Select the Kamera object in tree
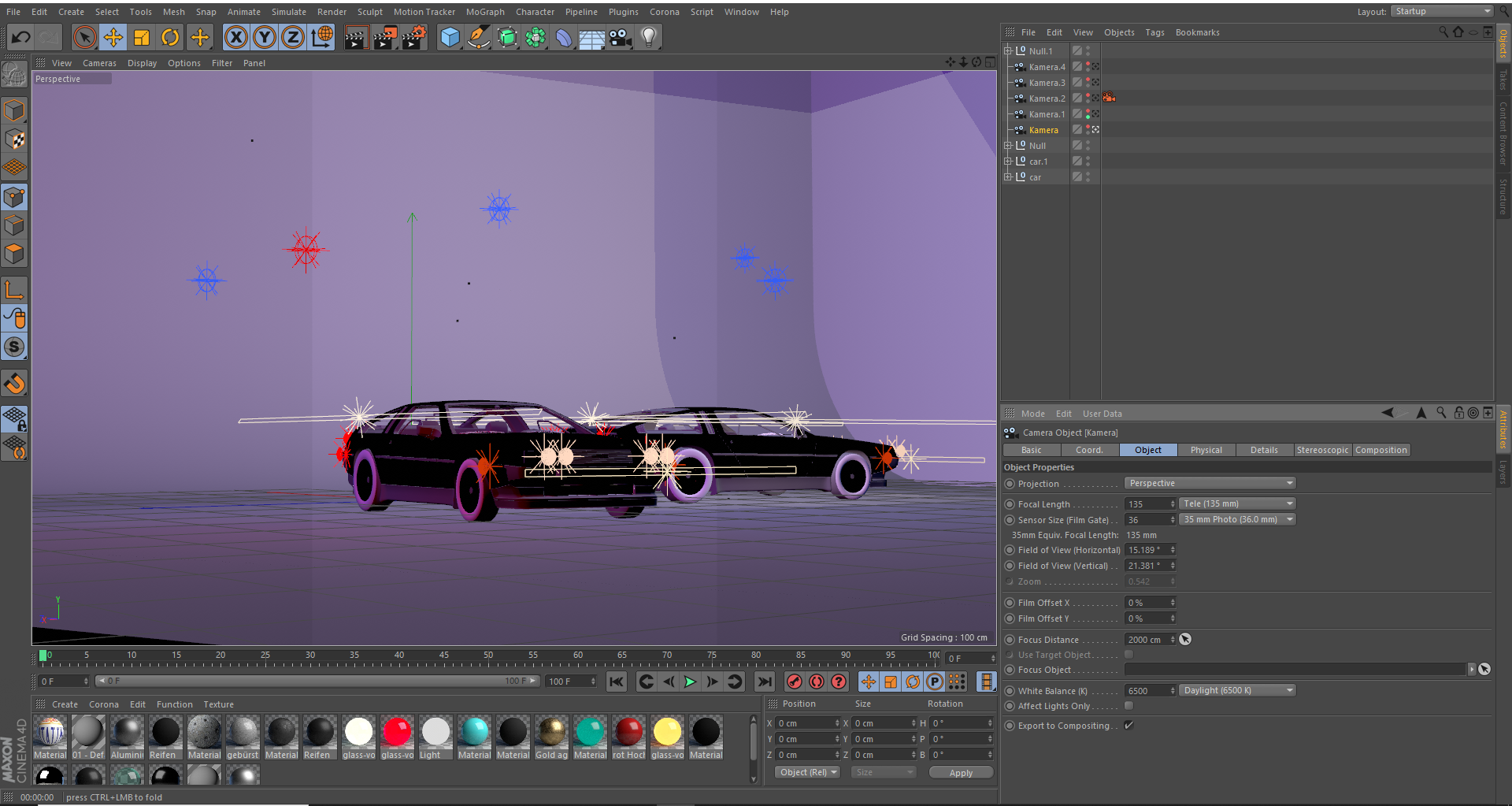The image size is (1512, 806). 1043,130
